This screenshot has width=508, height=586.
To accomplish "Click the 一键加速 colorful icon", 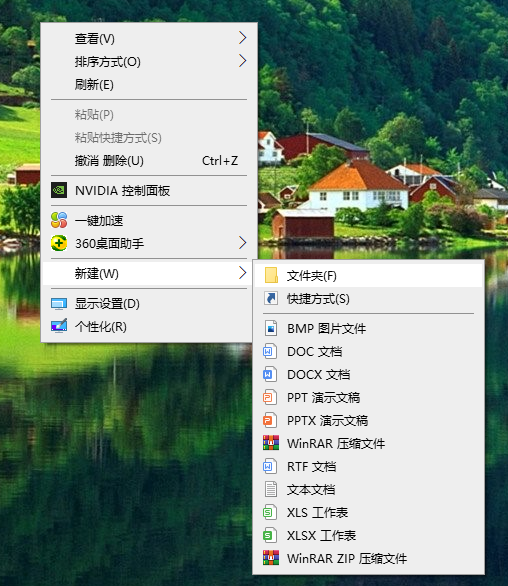I will pyautogui.click(x=59, y=220).
